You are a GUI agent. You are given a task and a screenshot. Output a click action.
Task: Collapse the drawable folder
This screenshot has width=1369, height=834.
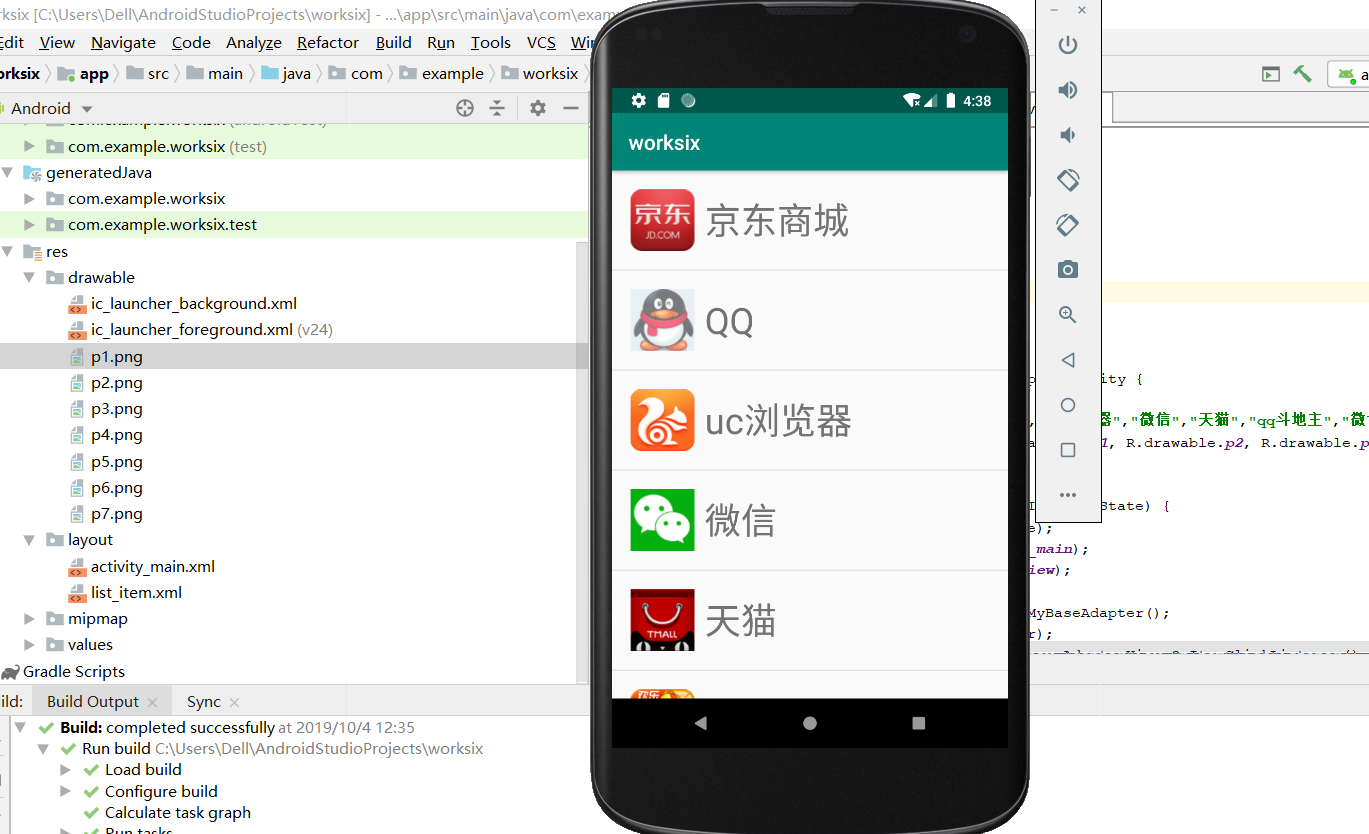click(x=29, y=277)
